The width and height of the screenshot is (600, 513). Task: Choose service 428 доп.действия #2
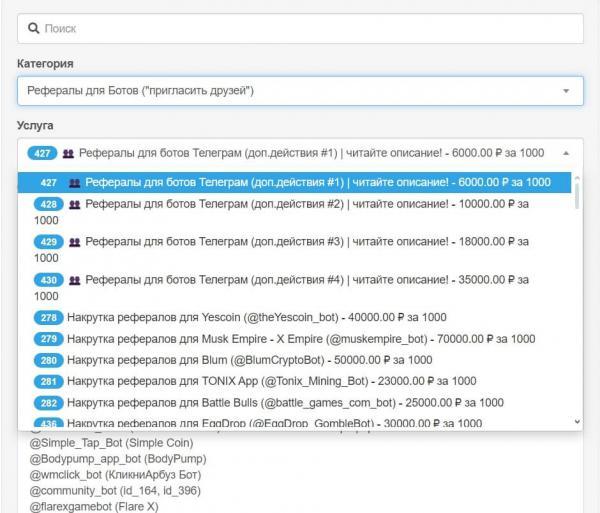294,212
